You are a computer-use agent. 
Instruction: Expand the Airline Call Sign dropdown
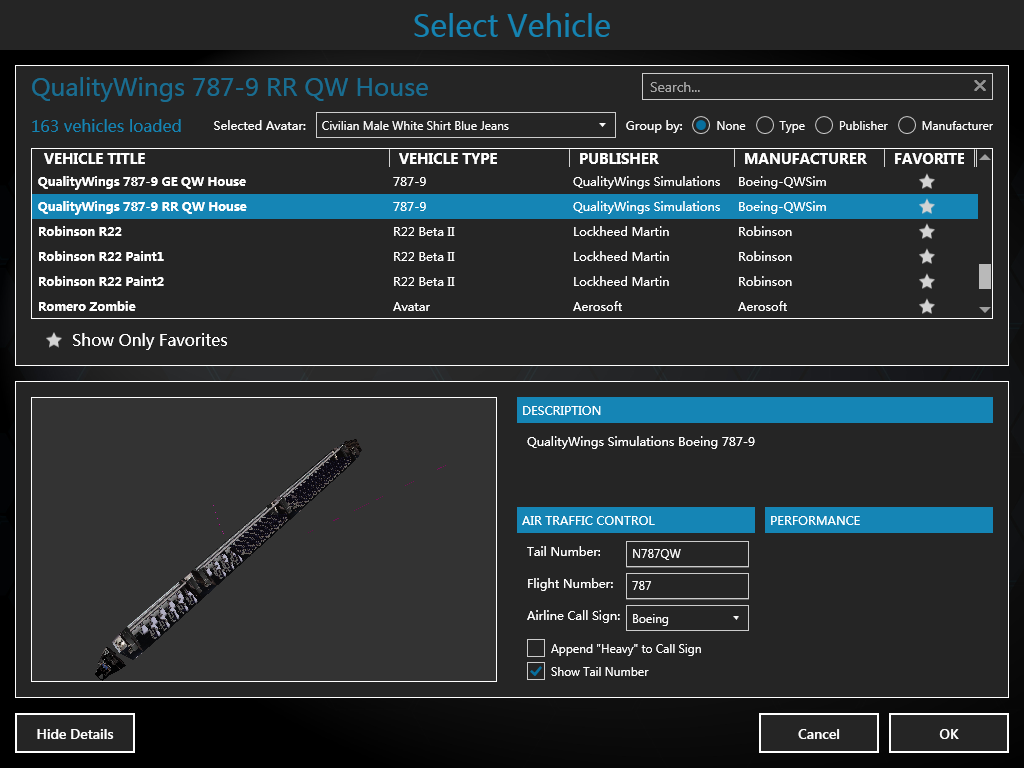click(687, 618)
